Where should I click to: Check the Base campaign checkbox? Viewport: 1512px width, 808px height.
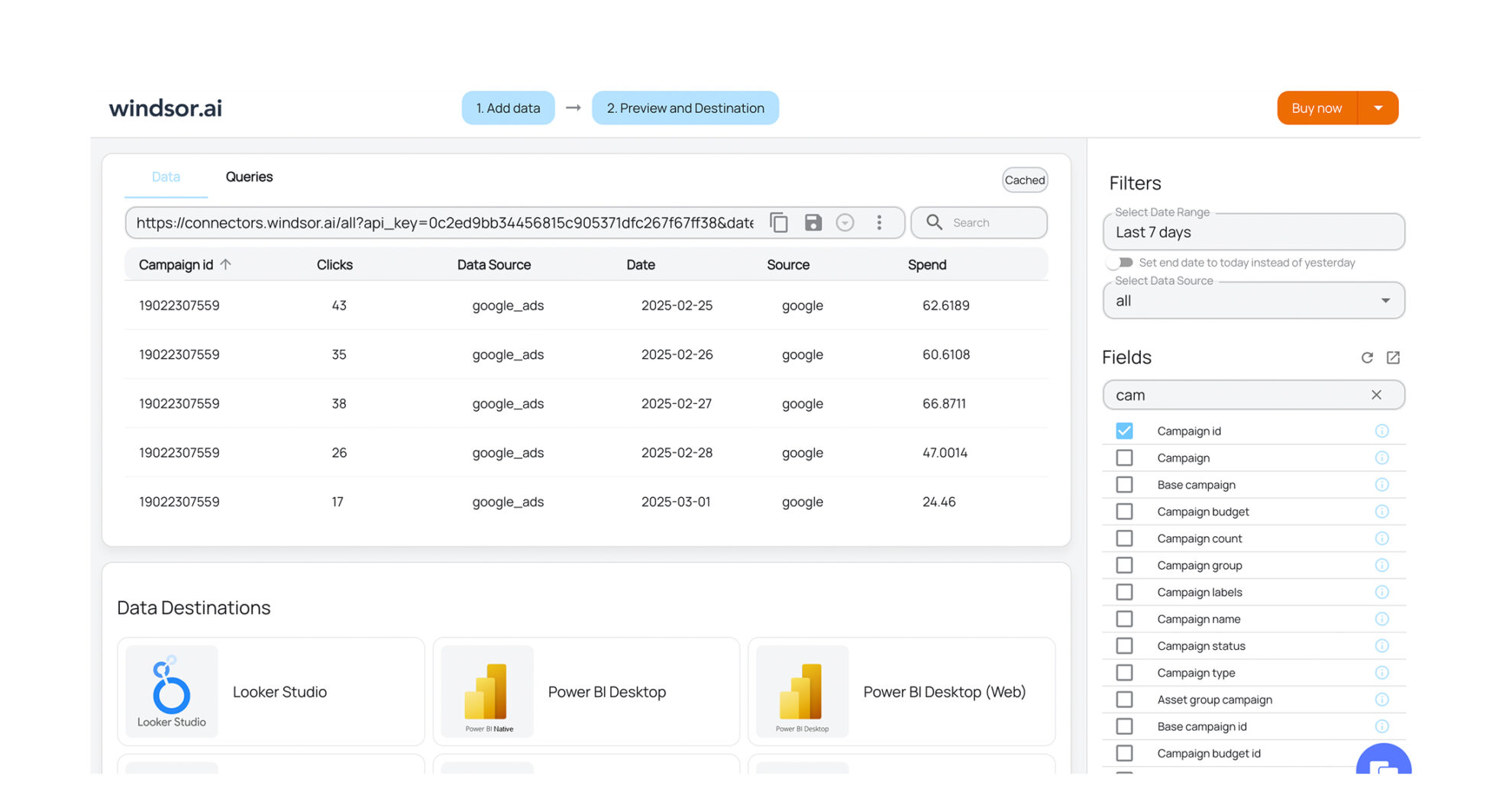1124,484
